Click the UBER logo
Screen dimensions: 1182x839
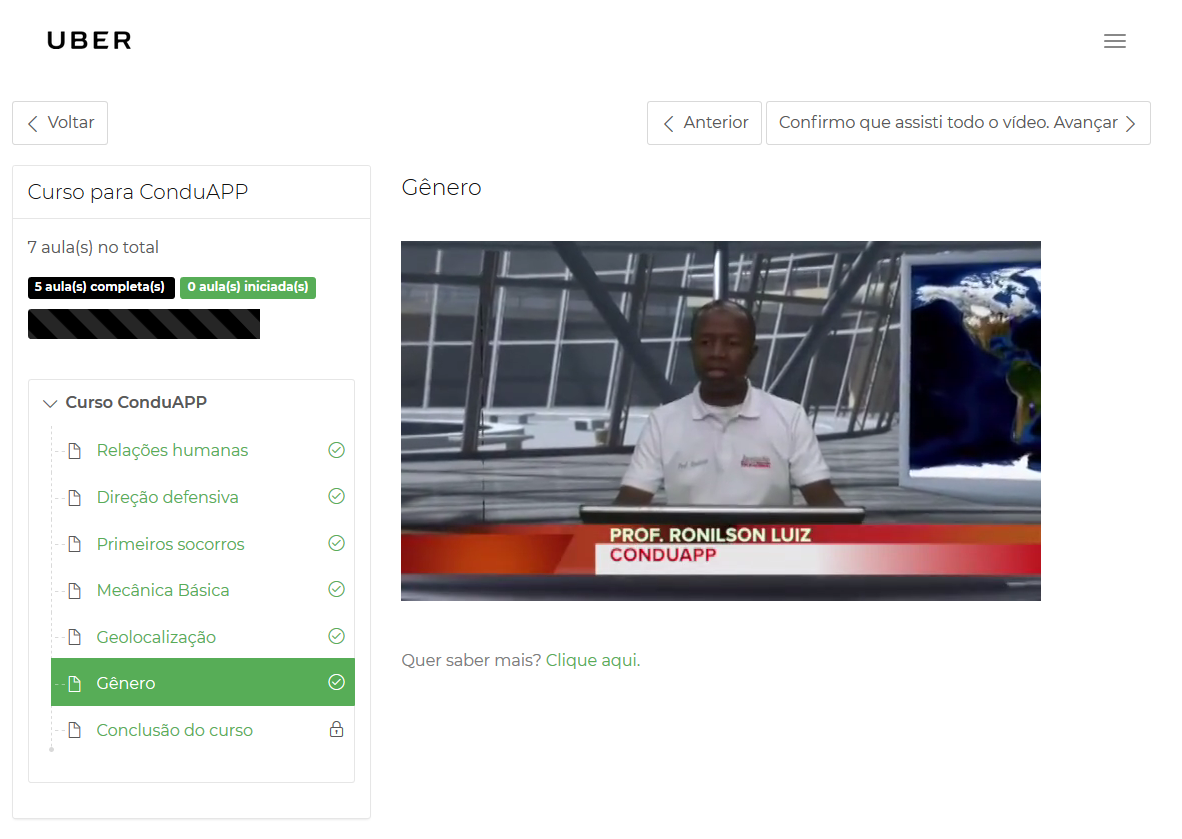point(89,40)
